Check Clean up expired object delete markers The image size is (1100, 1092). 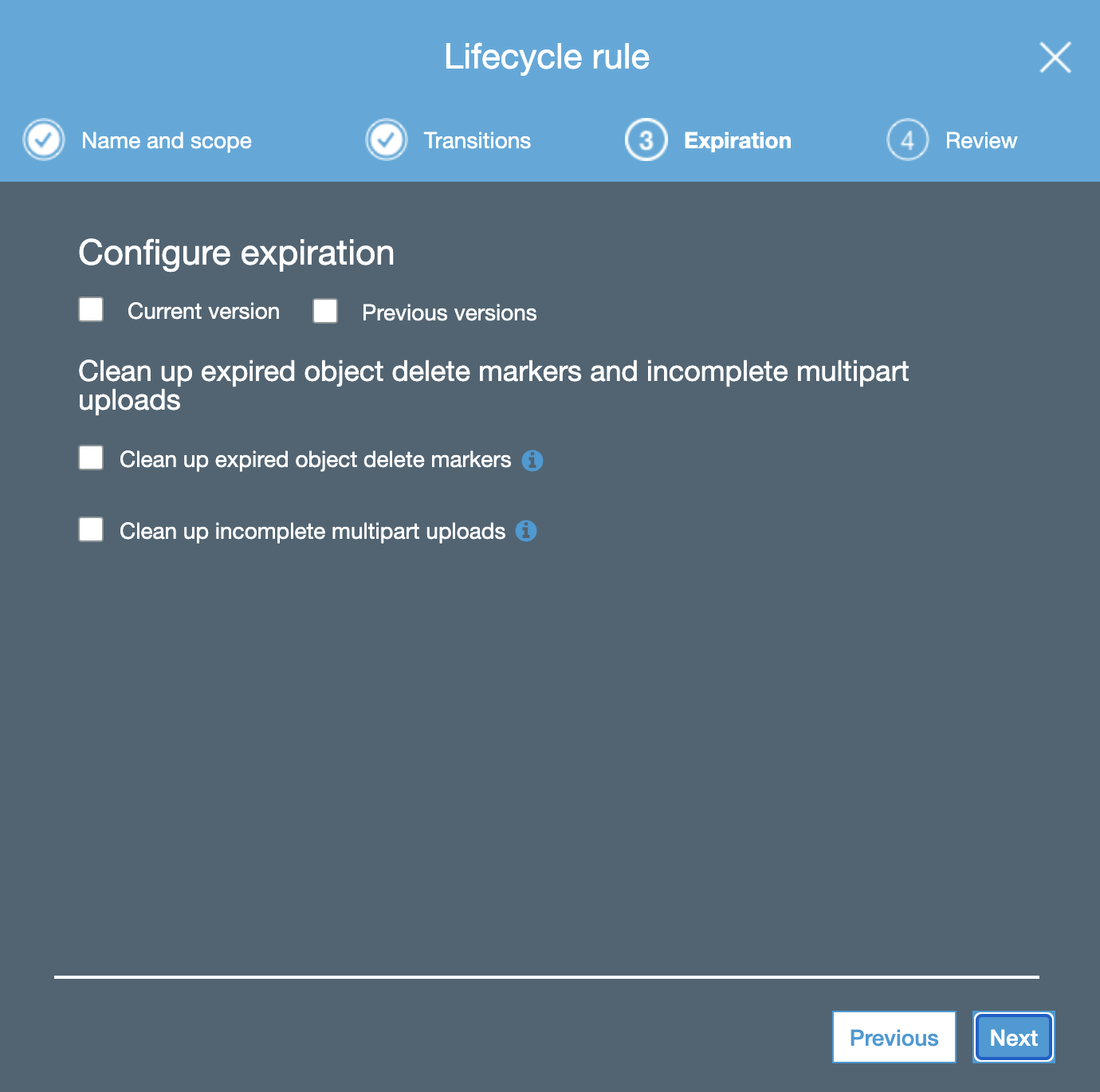91,458
